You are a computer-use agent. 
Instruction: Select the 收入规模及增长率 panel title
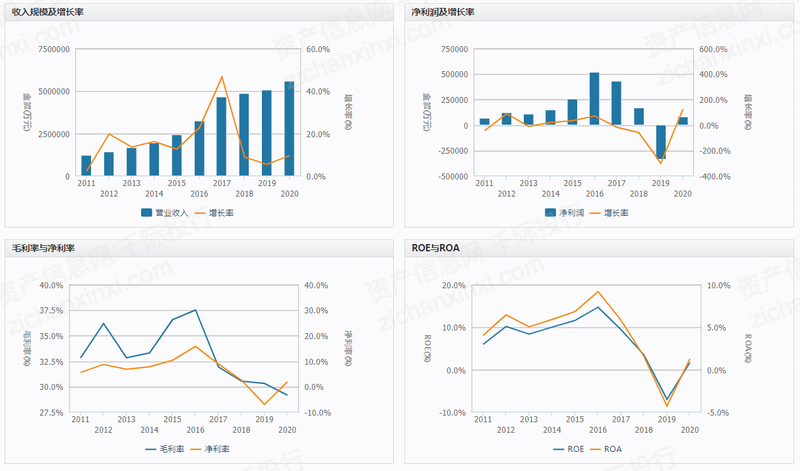47,12
